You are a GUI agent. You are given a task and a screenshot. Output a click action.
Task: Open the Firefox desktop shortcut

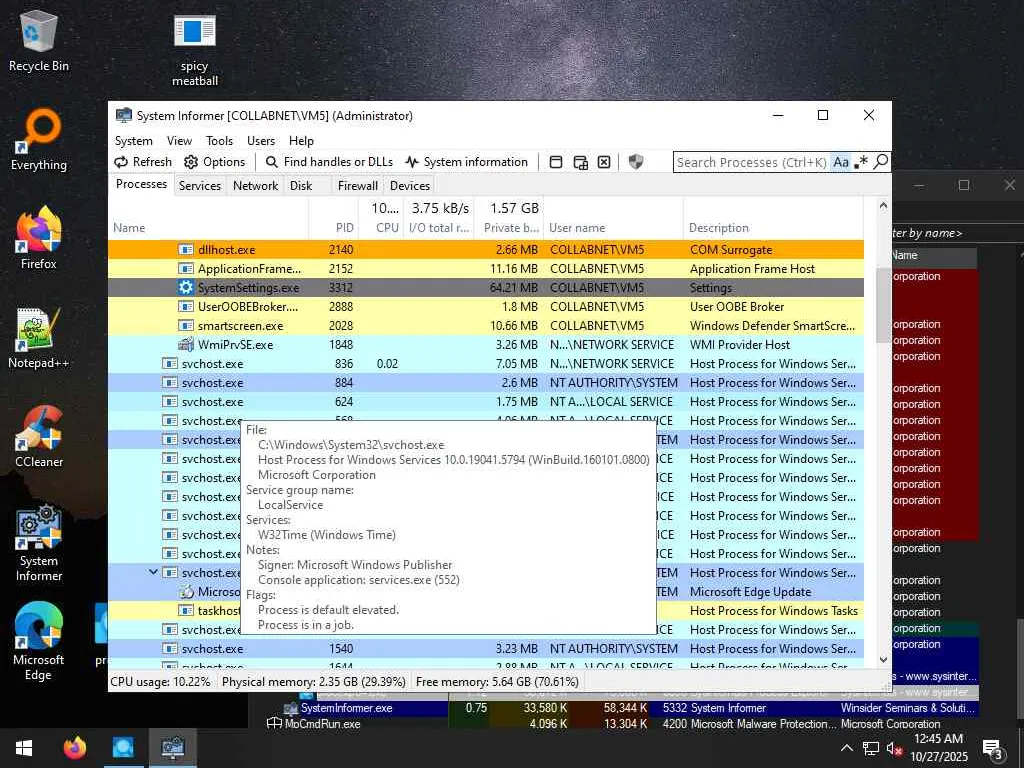pyautogui.click(x=39, y=238)
